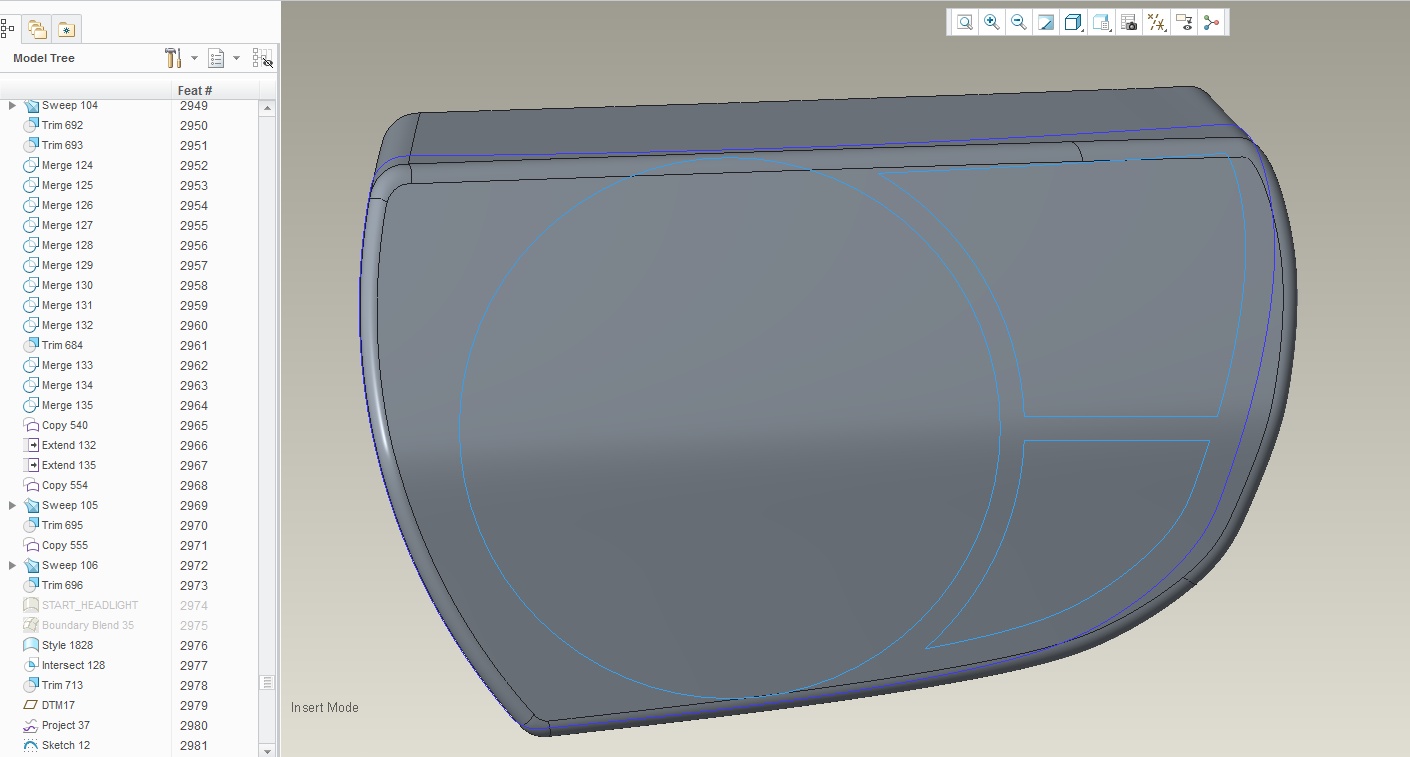
Task: Select the Boundary Blend 35 icon
Action: [x=31, y=625]
